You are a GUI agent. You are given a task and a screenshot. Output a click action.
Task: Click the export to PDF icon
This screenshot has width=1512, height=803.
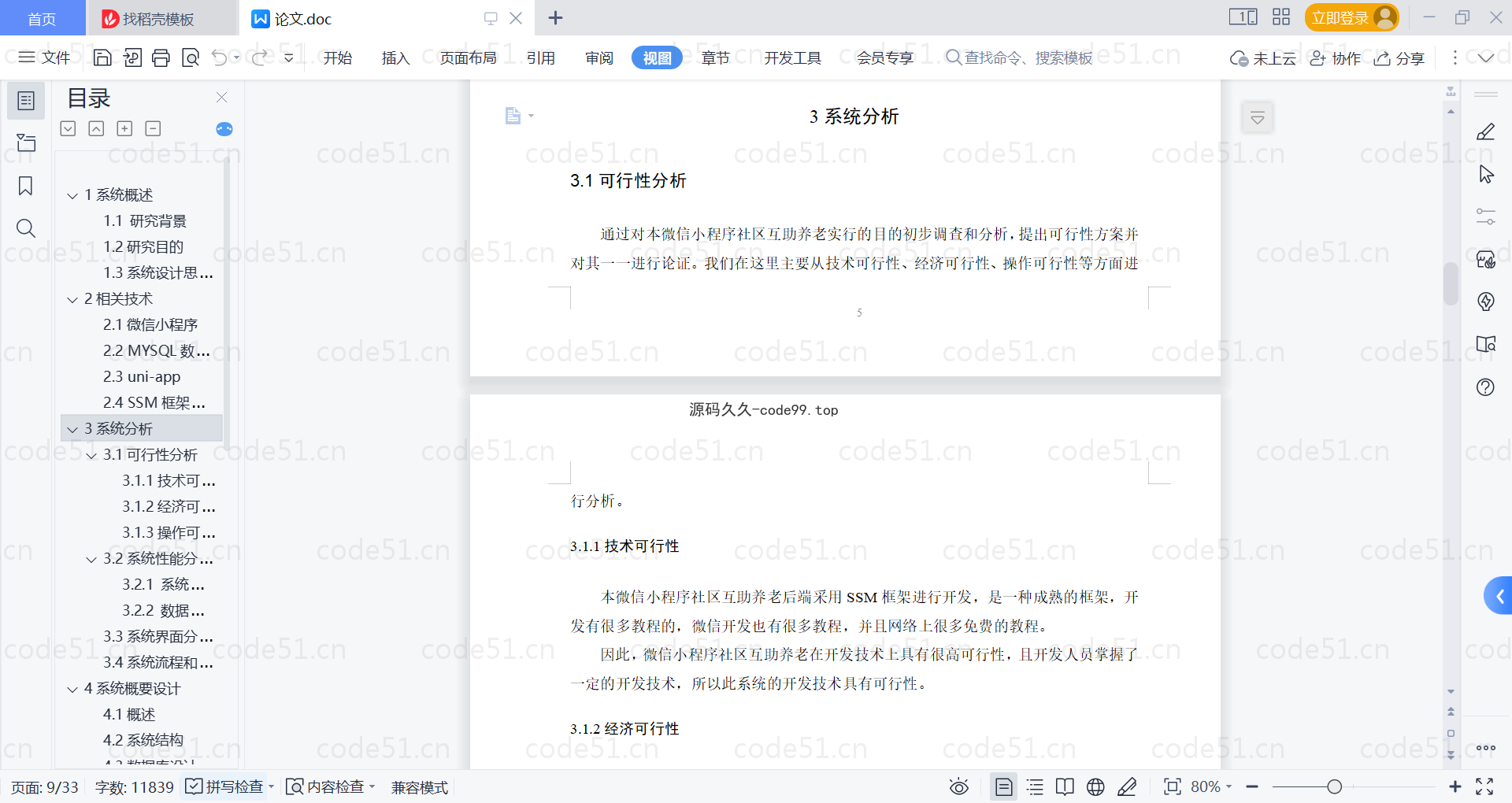[x=132, y=57]
